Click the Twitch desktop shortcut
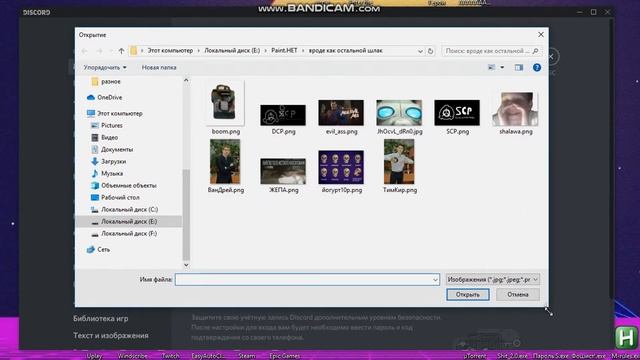This screenshot has height=360, width=640. click(x=170, y=356)
